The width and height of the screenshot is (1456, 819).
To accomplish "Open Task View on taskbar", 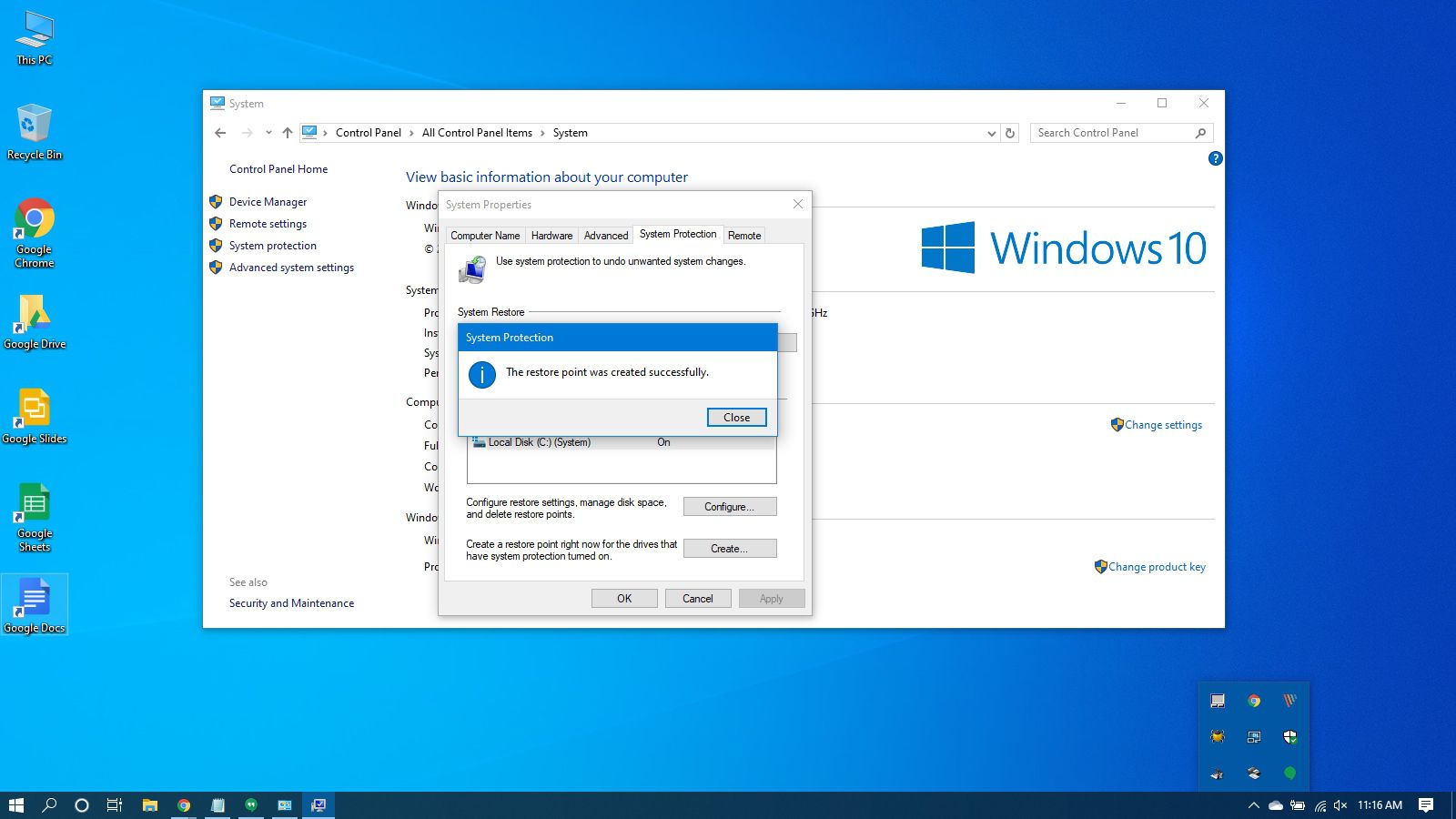I will [x=115, y=805].
